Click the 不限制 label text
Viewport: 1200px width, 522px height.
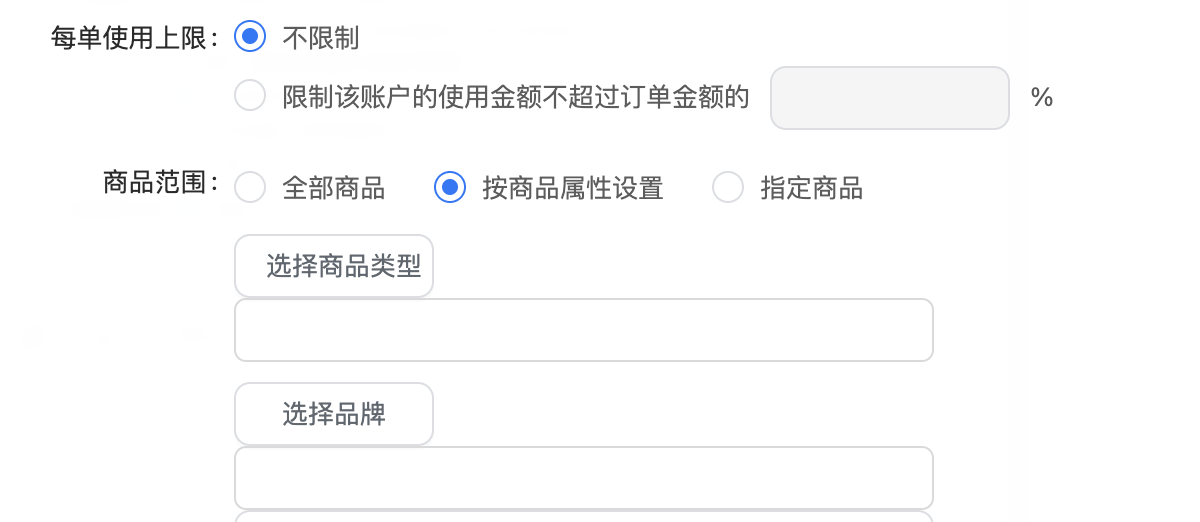click(x=321, y=39)
